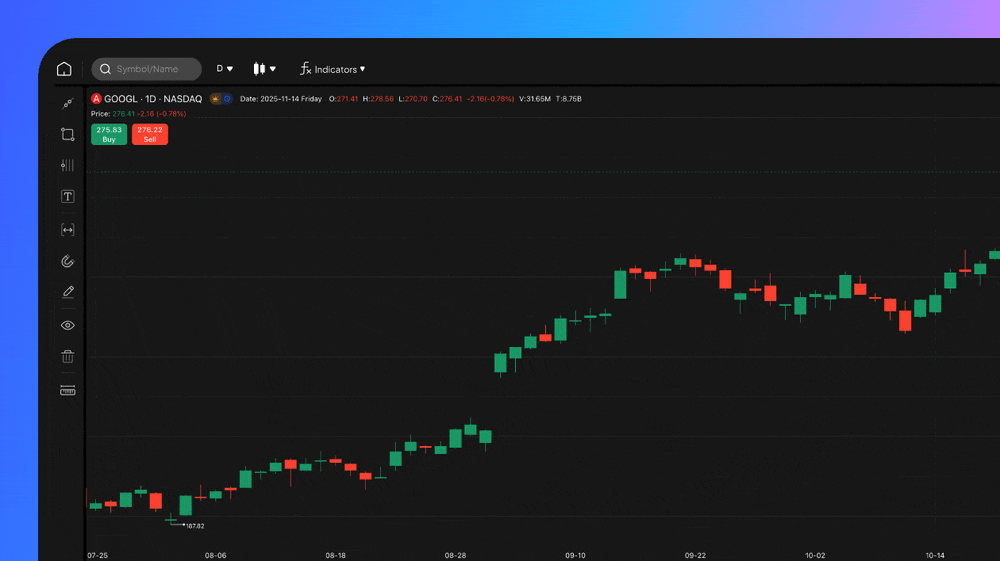Viewport: 1000px width, 561px height.
Task: Click the high value H:278.56
Action: pos(378,99)
